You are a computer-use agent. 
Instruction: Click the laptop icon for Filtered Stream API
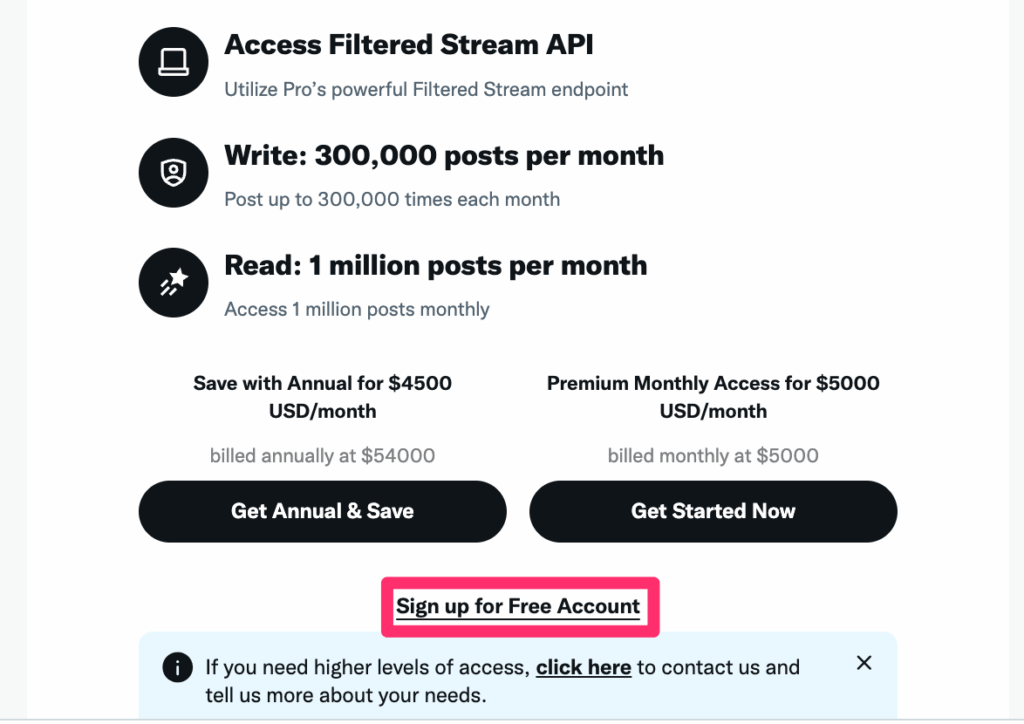click(173, 62)
